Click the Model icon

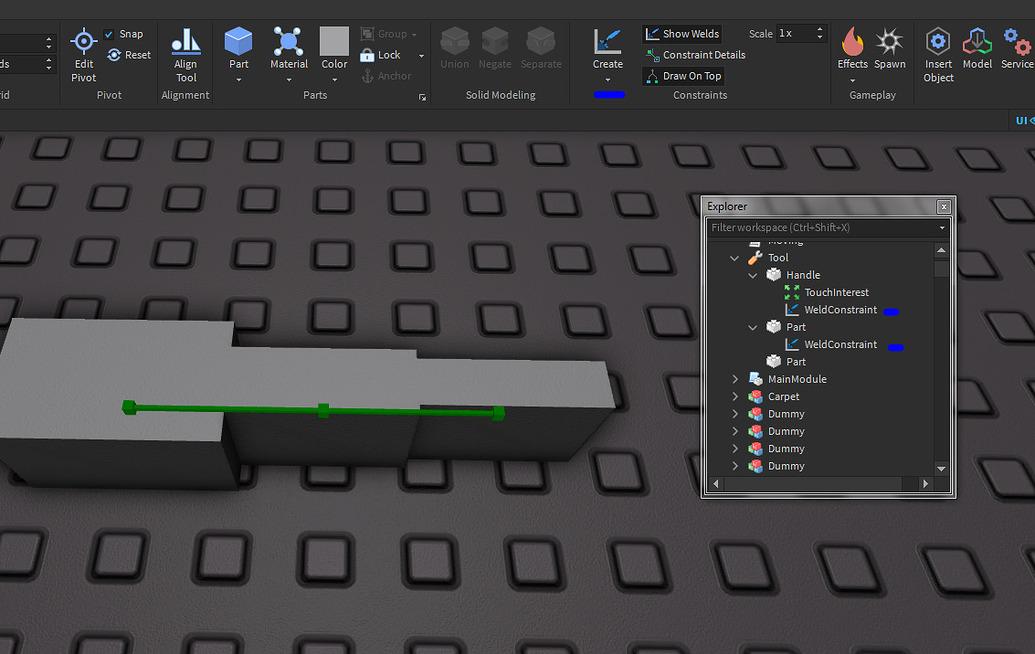point(977,48)
